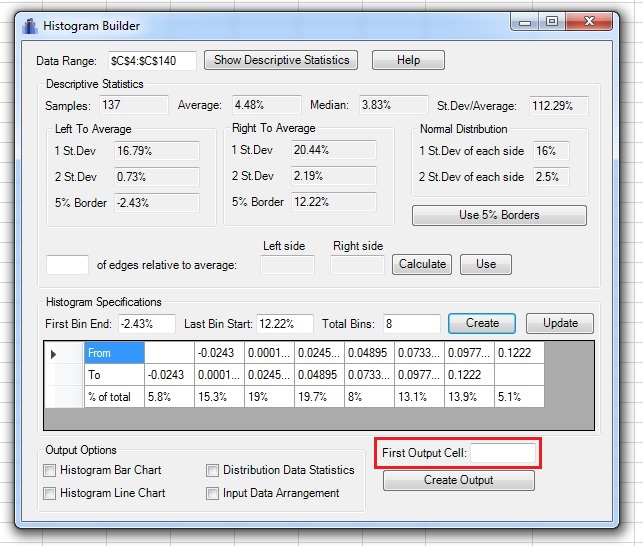This screenshot has height=546, width=643.
Task: Click Right To Average 1 St.Dev 20.44%
Action: tap(334, 150)
